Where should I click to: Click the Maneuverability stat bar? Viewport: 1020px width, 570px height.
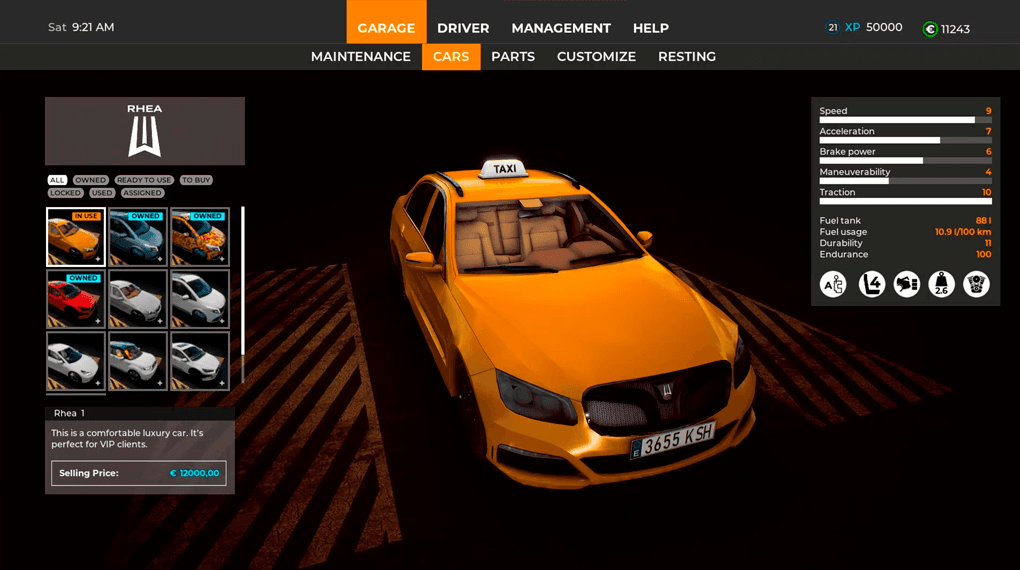click(x=905, y=181)
